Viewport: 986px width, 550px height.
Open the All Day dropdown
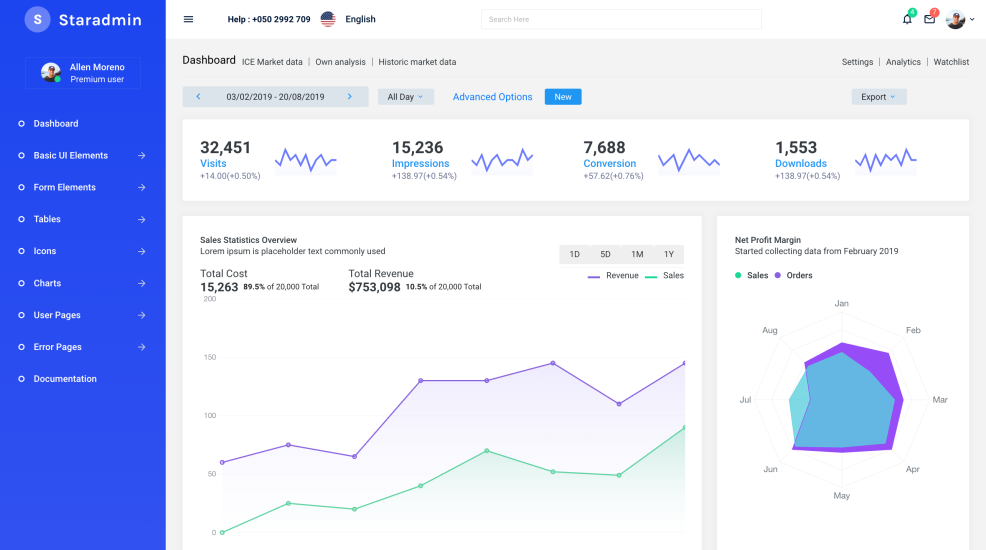click(x=405, y=97)
